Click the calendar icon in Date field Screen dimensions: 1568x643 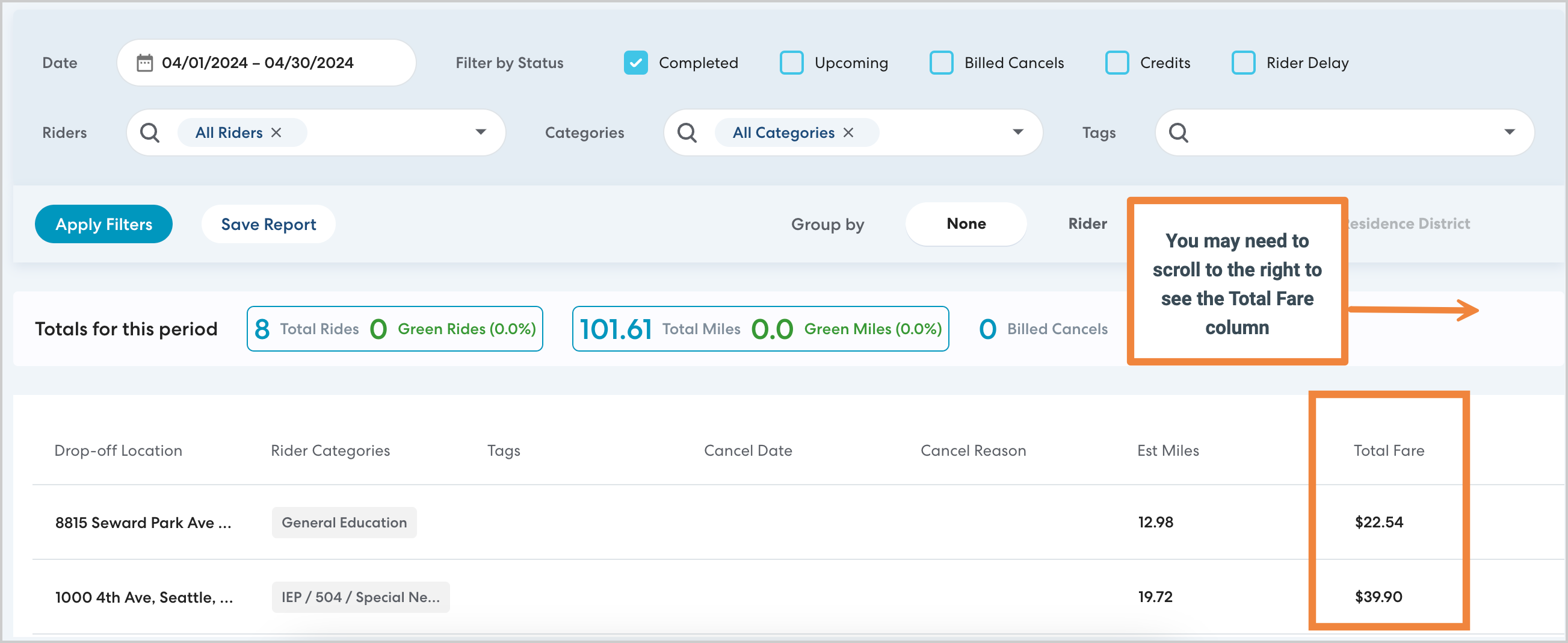[144, 63]
